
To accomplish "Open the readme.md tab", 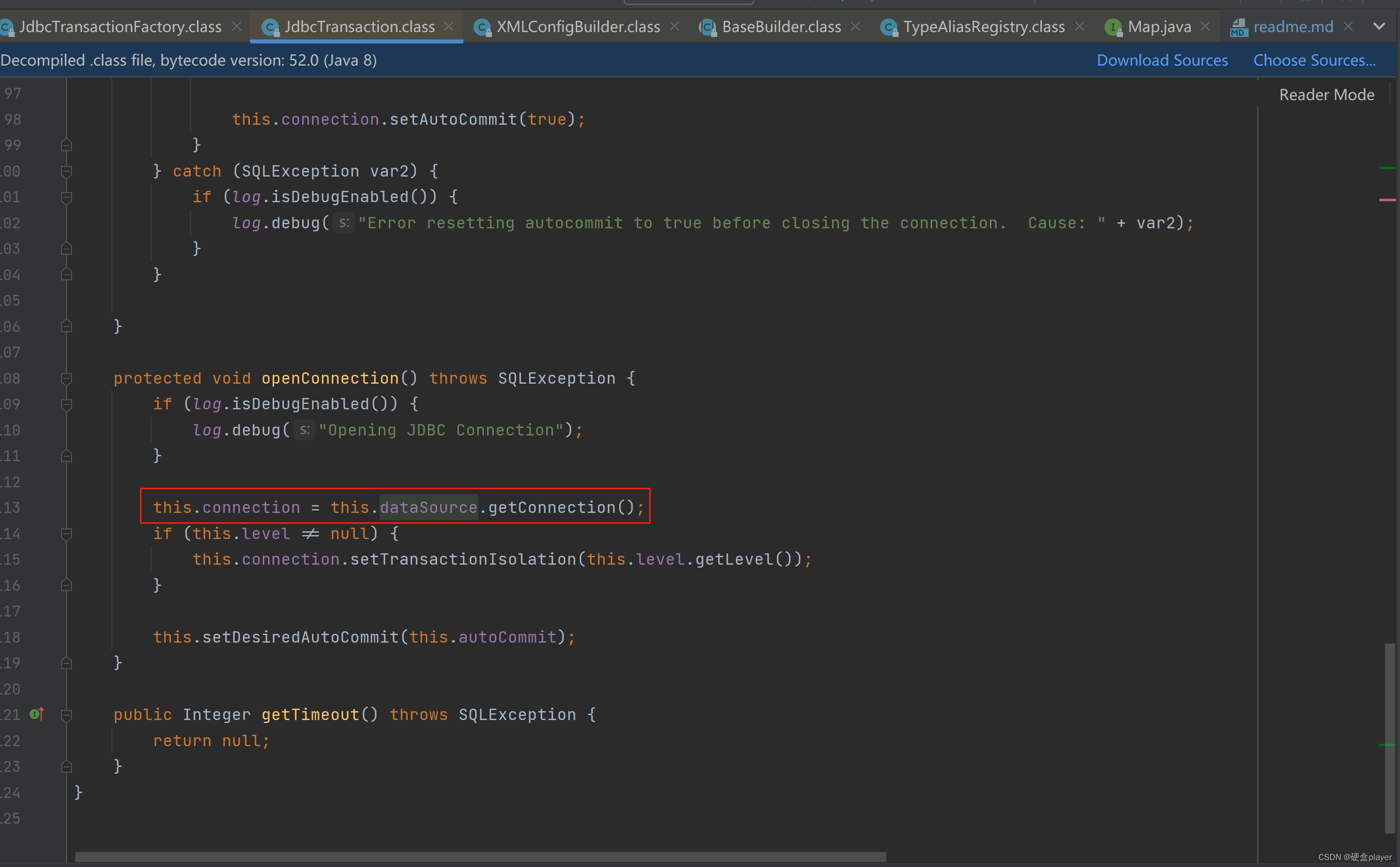I will (1293, 26).
